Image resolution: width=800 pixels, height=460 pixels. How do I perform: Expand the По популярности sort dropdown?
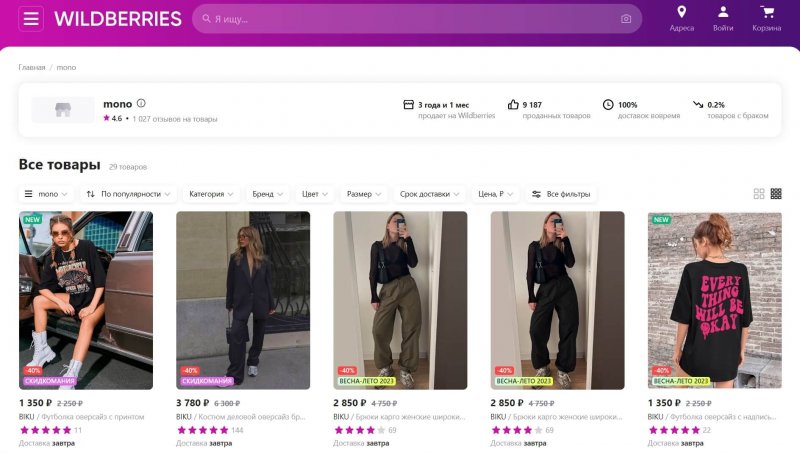click(x=129, y=194)
